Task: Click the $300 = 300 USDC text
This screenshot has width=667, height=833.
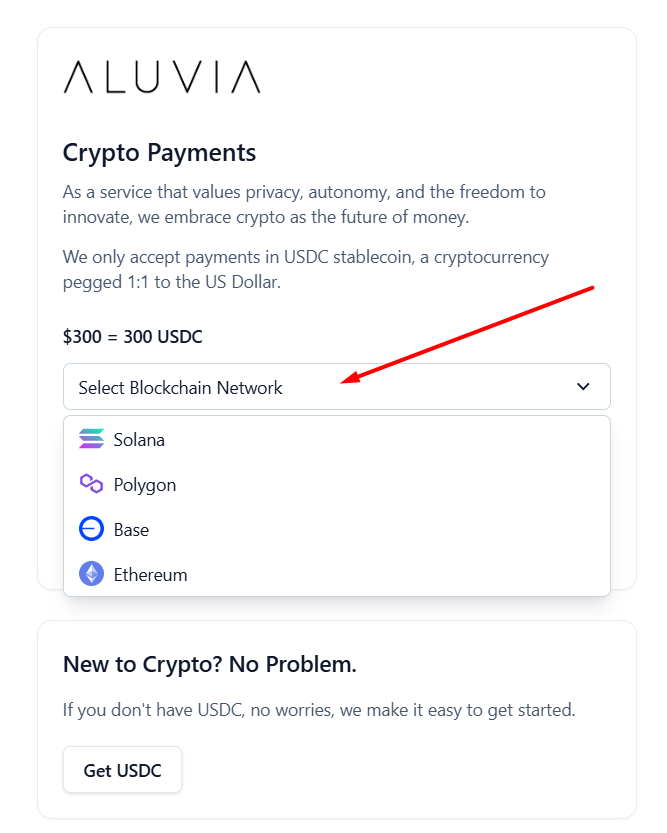Action: pyautogui.click(x=132, y=337)
